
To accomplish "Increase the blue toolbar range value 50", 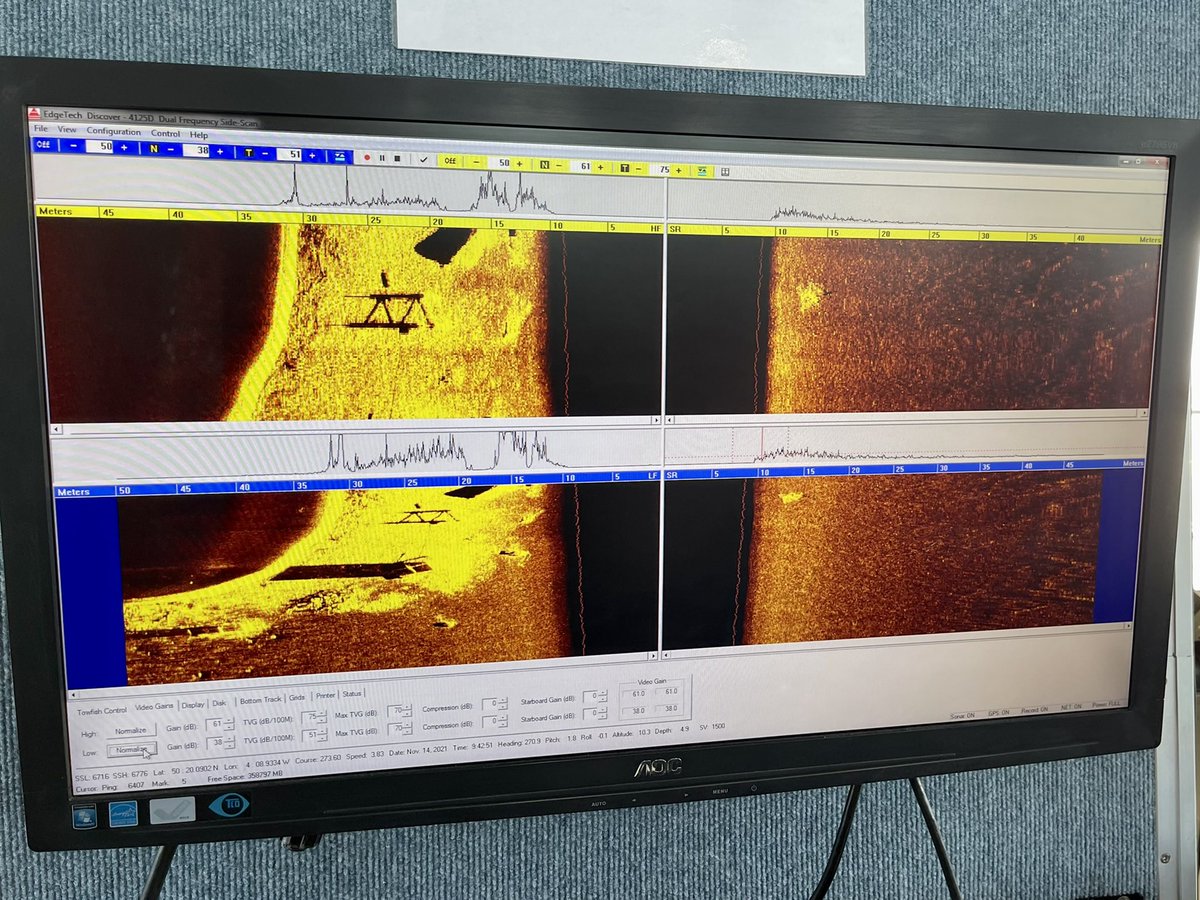I will (x=124, y=148).
